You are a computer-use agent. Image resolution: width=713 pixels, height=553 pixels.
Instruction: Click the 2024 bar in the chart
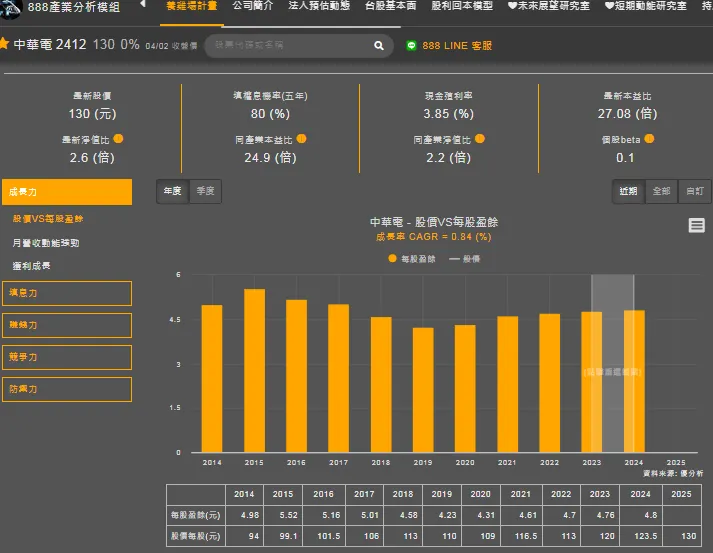coord(634,381)
